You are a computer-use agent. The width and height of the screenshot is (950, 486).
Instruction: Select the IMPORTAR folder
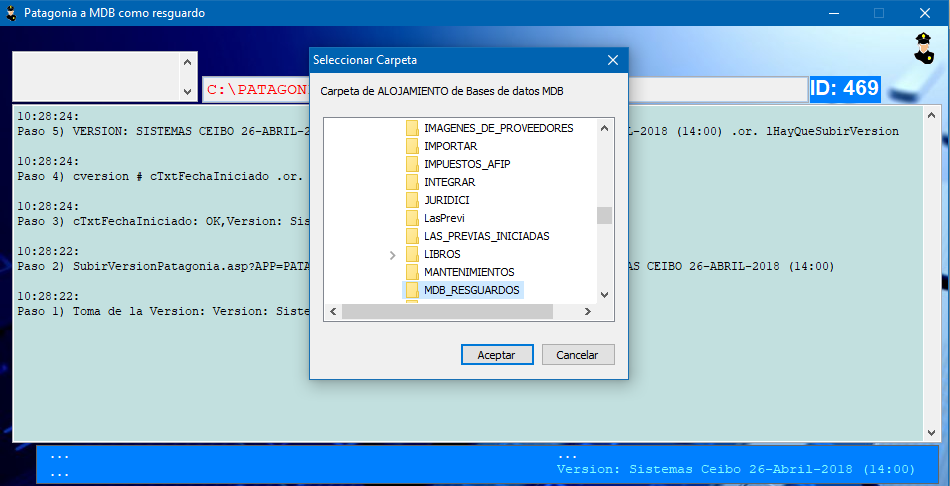[x=450, y=147]
